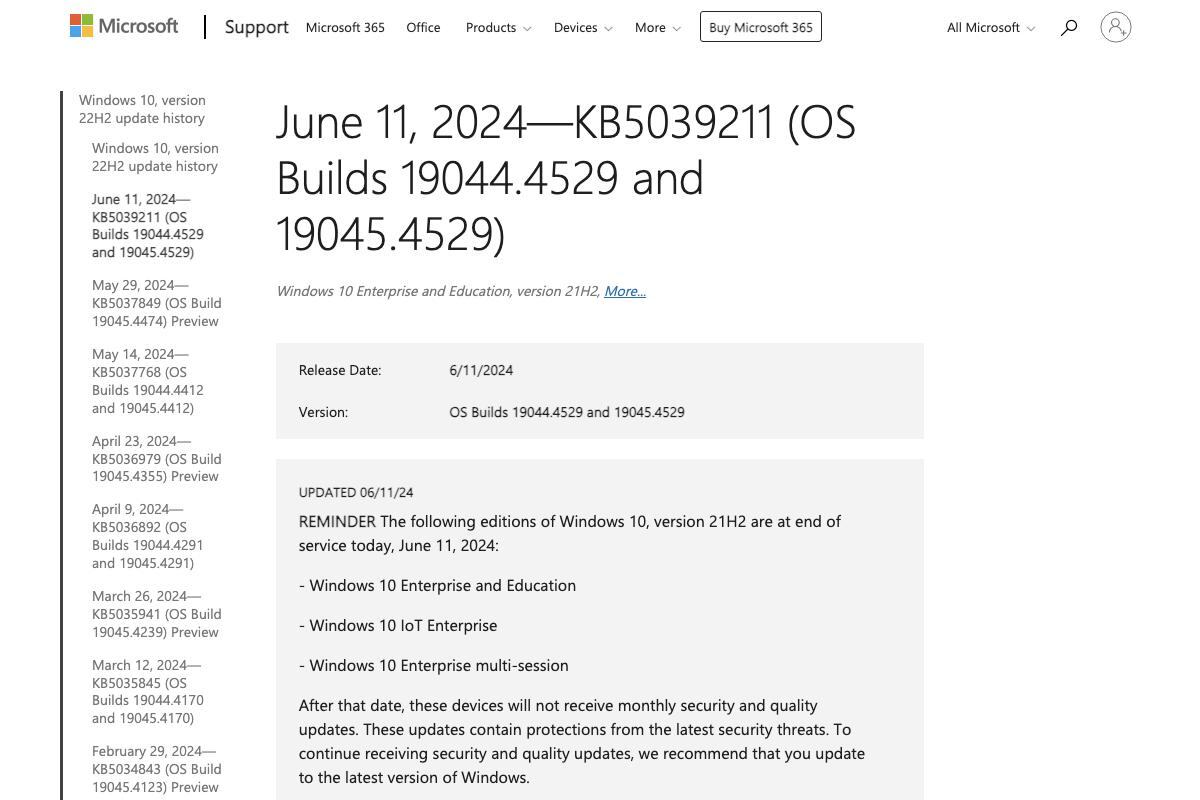
Task: Open February 29, 2024 KB5034843 Preview entry
Action: 157,769
